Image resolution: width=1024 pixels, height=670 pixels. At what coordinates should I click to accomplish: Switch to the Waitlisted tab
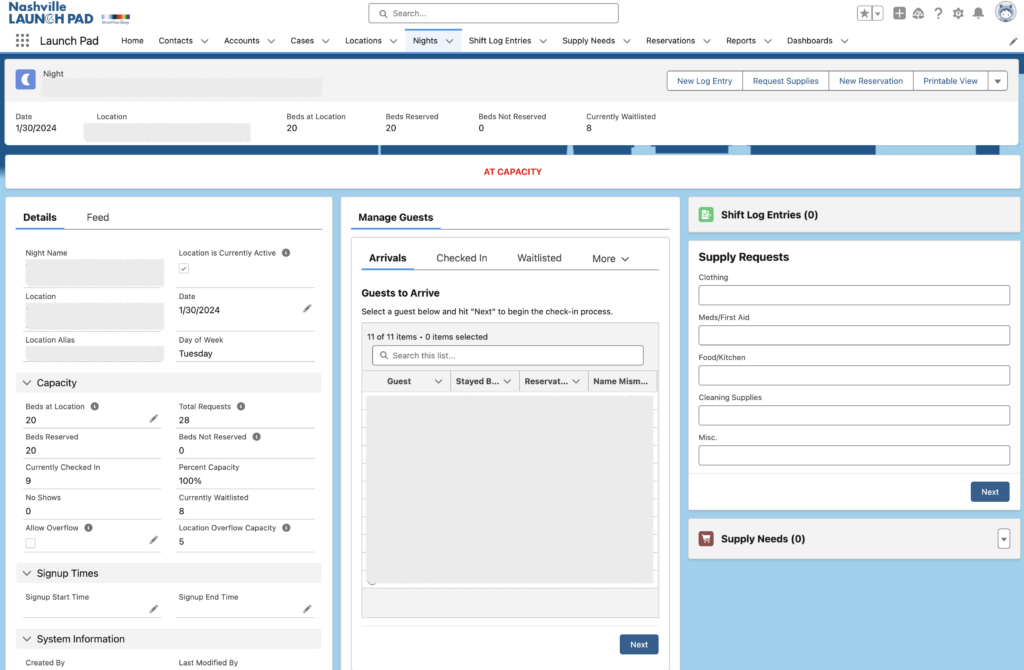(539, 258)
